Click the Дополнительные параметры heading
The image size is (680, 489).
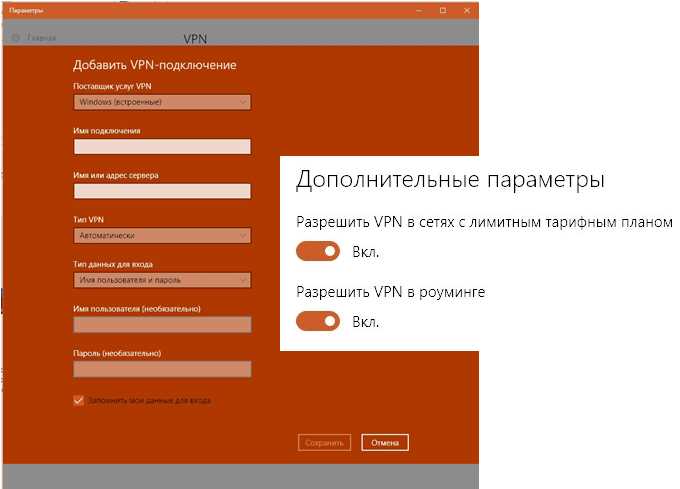[450, 179]
